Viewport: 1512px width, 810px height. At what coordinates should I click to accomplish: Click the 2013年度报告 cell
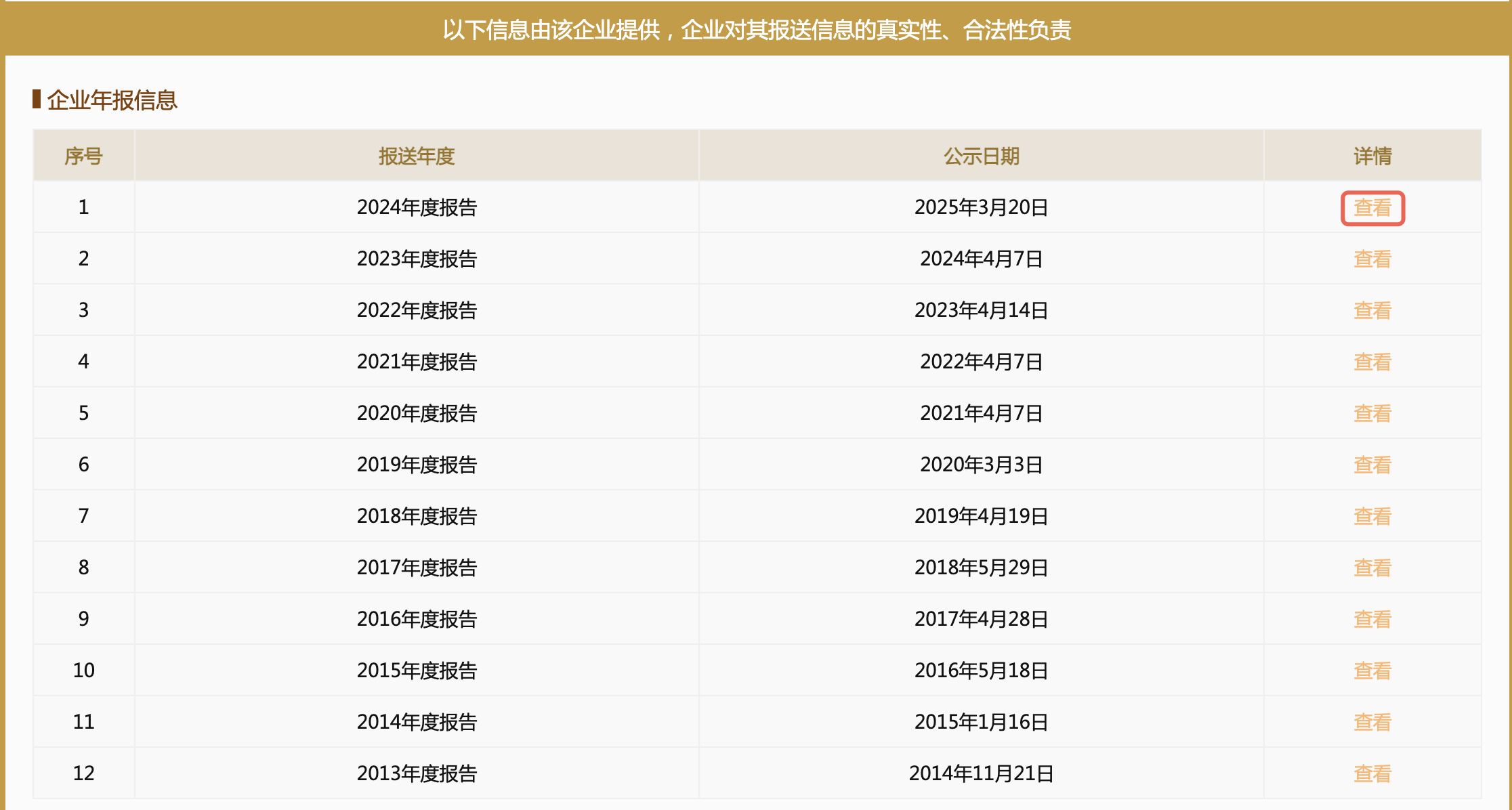coord(417,773)
